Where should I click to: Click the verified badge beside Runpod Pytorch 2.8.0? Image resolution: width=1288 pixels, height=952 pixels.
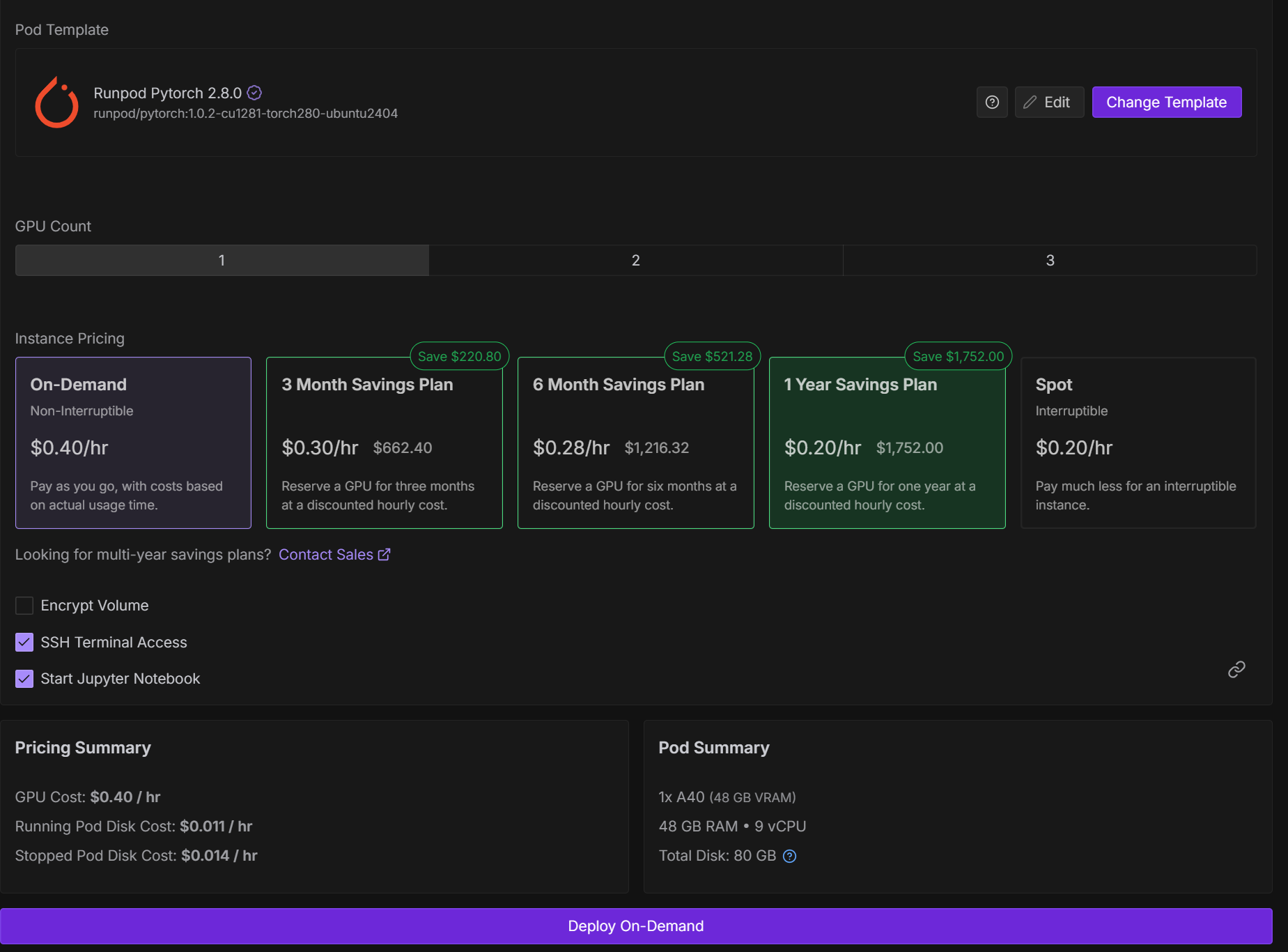[255, 93]
